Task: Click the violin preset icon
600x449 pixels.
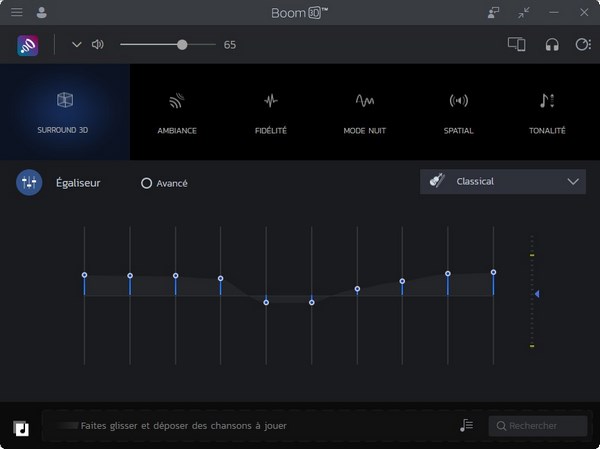Action: tap(437, 180)
